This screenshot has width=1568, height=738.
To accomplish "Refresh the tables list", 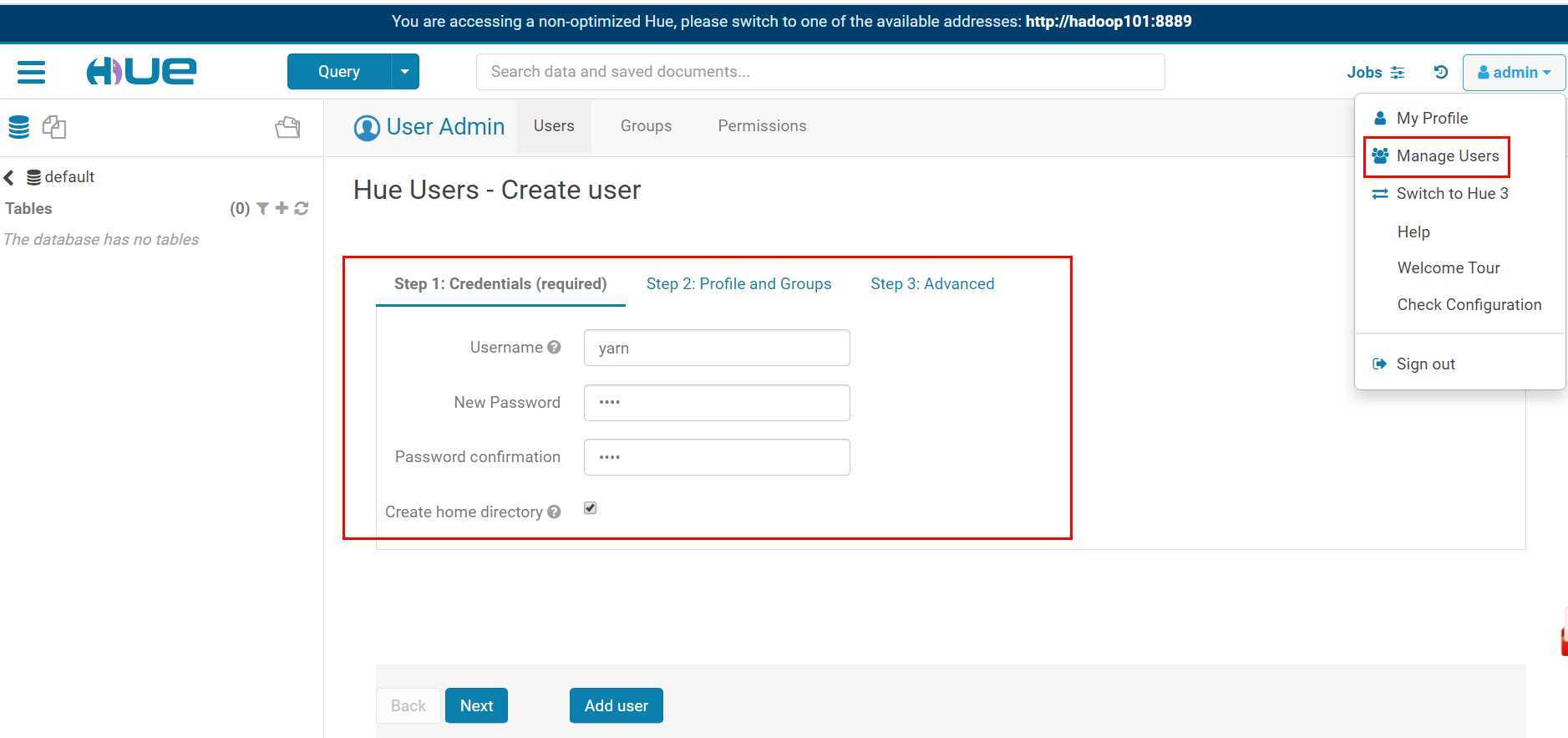I will [302, 208].
